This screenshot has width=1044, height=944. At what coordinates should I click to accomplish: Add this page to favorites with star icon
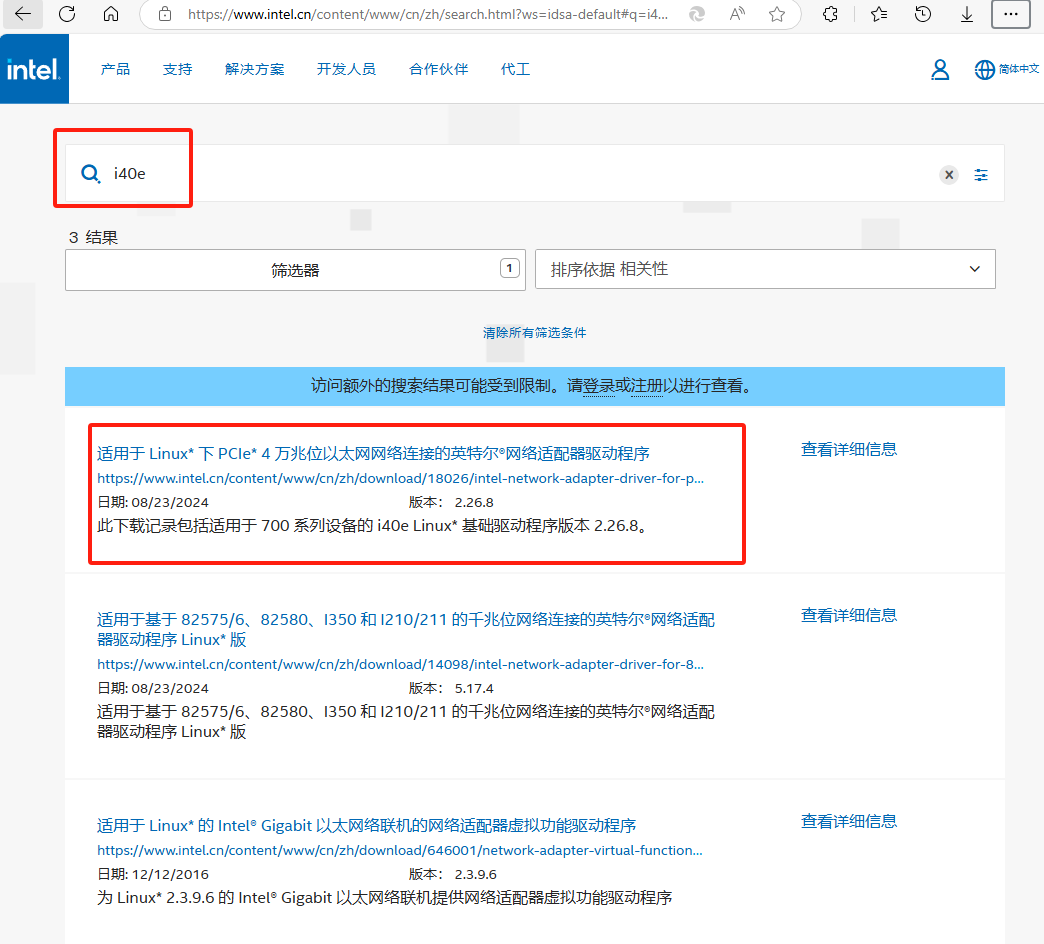coord(776,14)
